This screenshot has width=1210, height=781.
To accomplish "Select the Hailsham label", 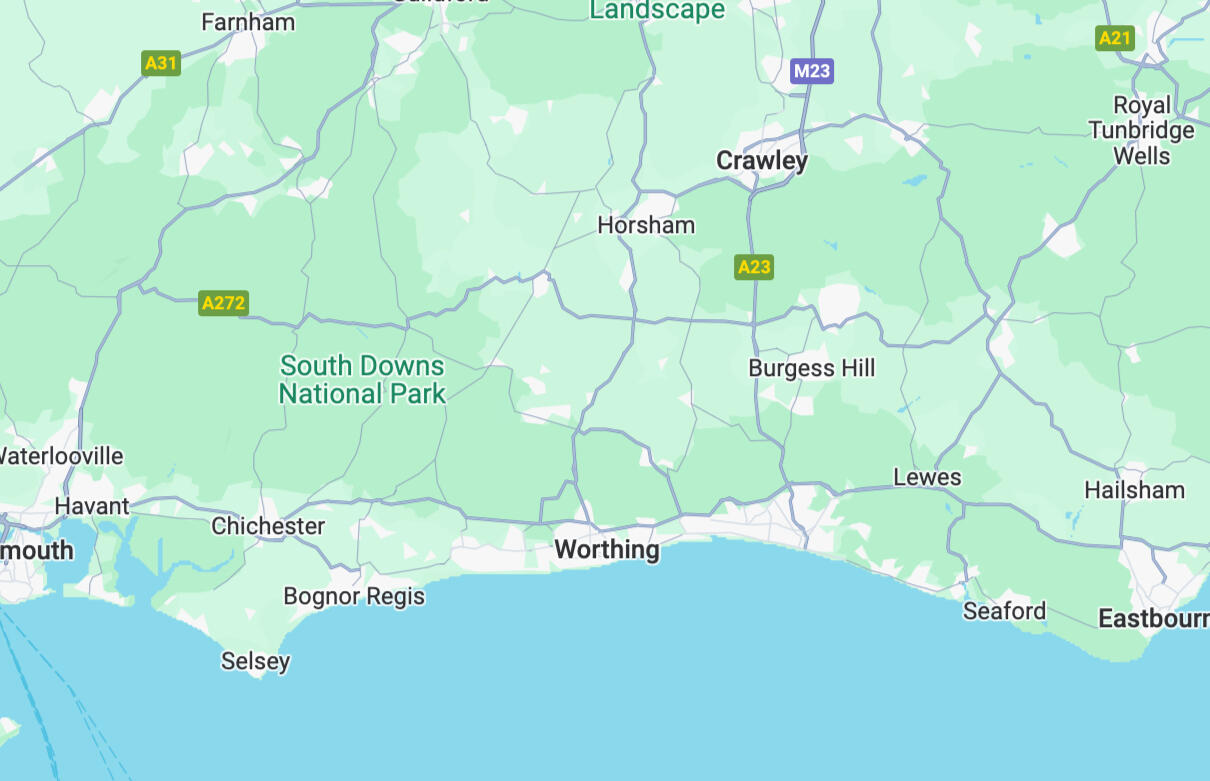I will coord(1134,490).
